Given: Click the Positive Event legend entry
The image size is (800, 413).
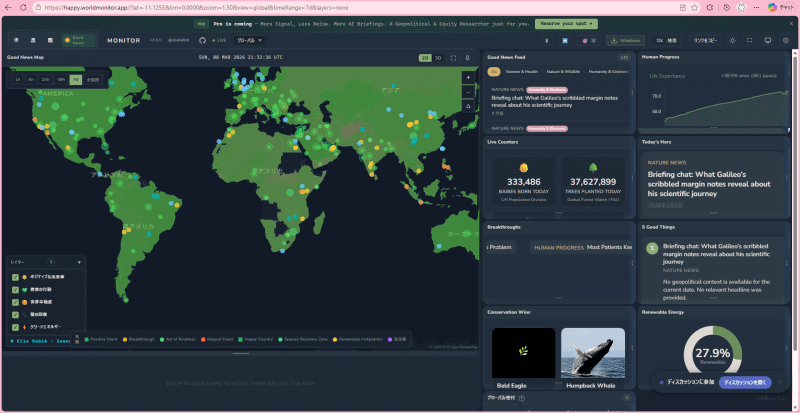Looking at the screenshot, I should point(102,339).
